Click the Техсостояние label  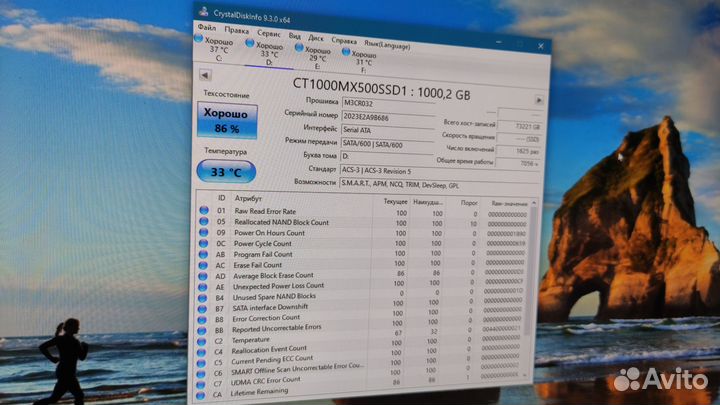(x=226, y=95)
